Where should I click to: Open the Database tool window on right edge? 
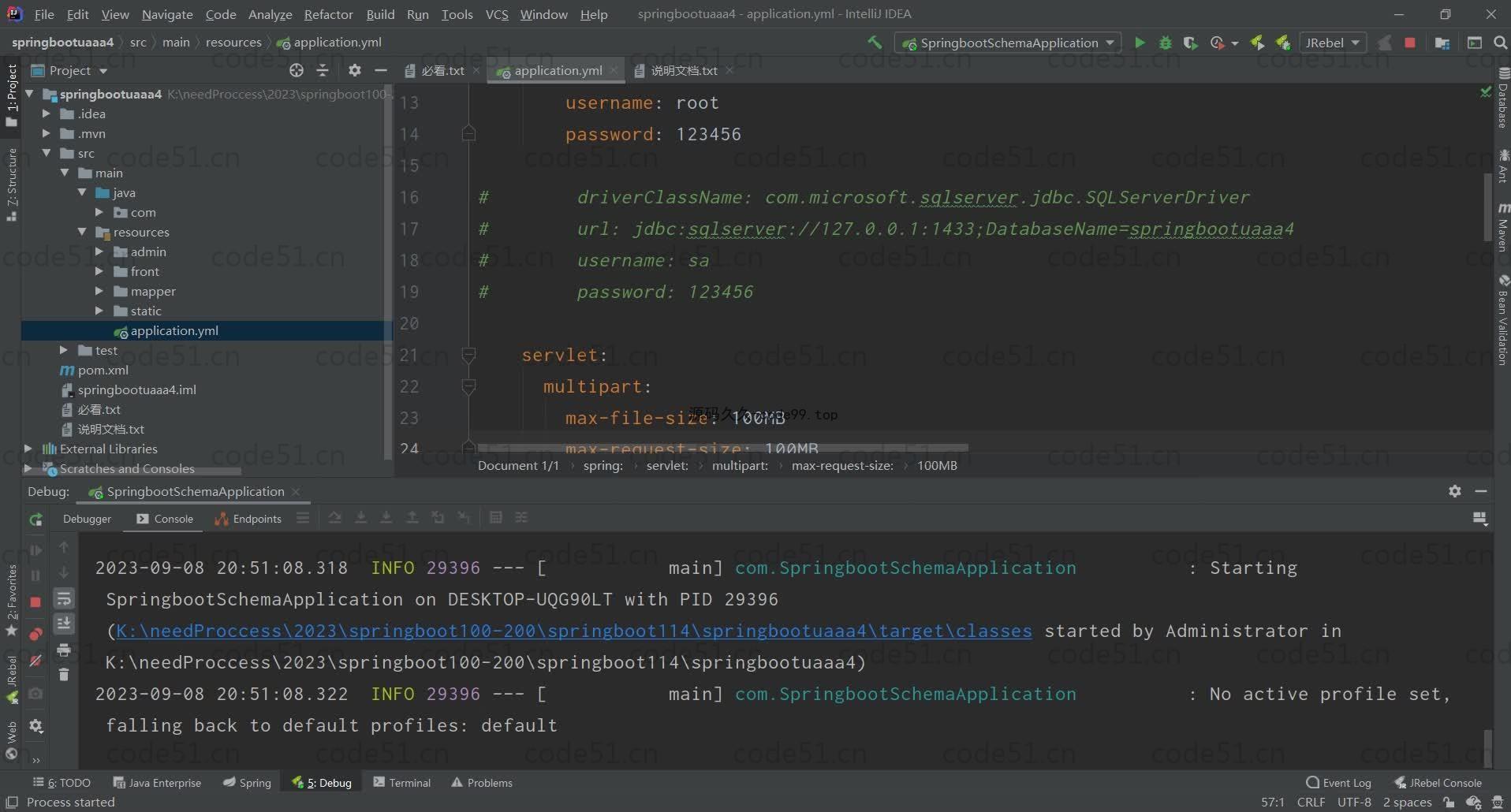click(1502, 99)
